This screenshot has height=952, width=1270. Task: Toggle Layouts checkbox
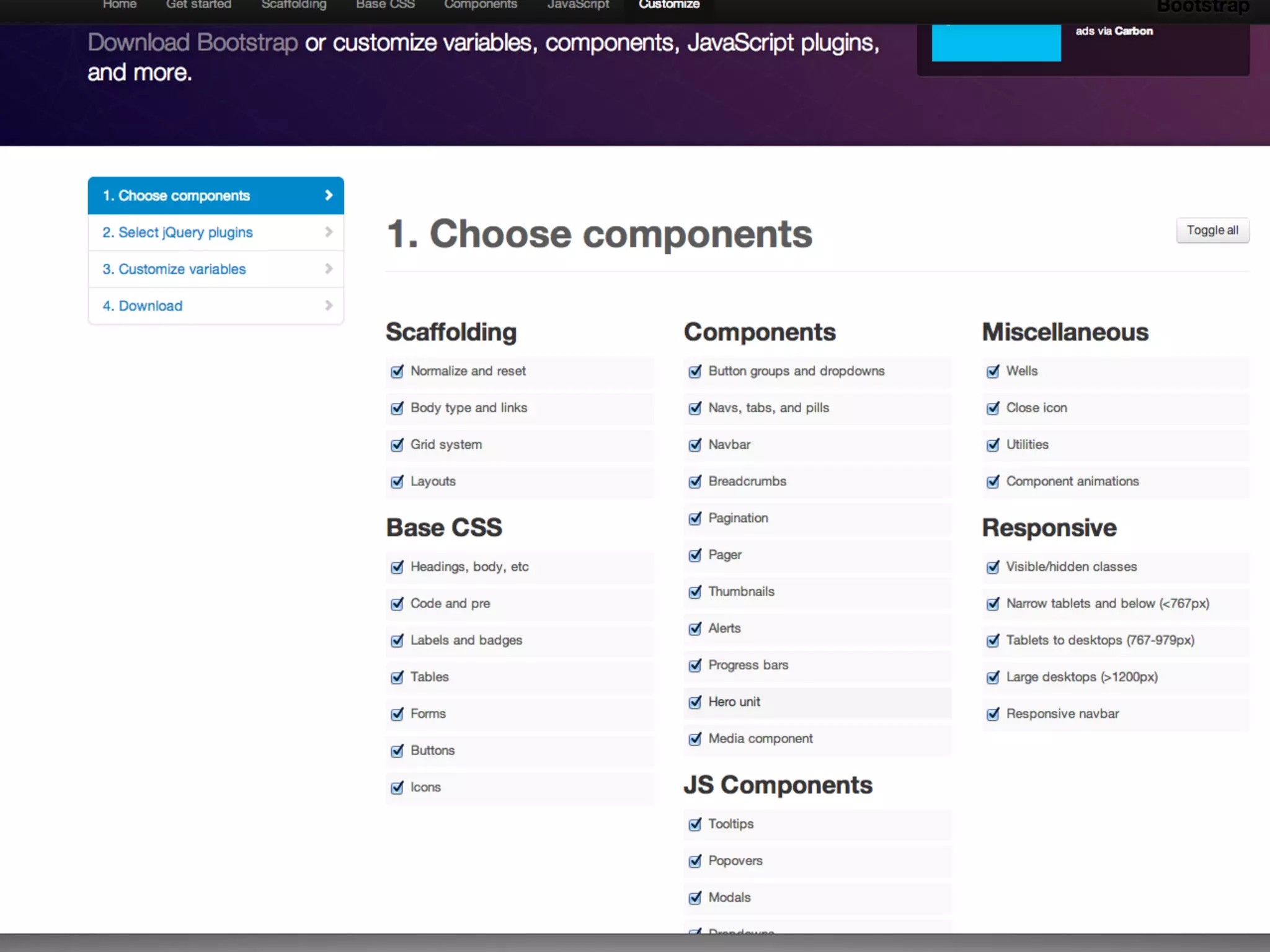pos(397,482)
